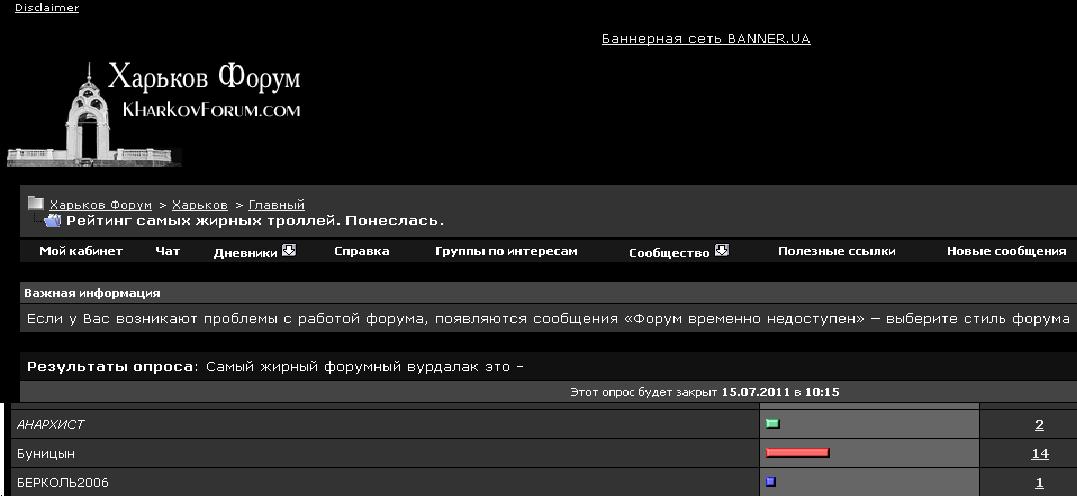Open Баннерная сеть BANNER.UA link
This screenshot has height=496, width=1077.
pyautogui.click(x=706, y=38)
